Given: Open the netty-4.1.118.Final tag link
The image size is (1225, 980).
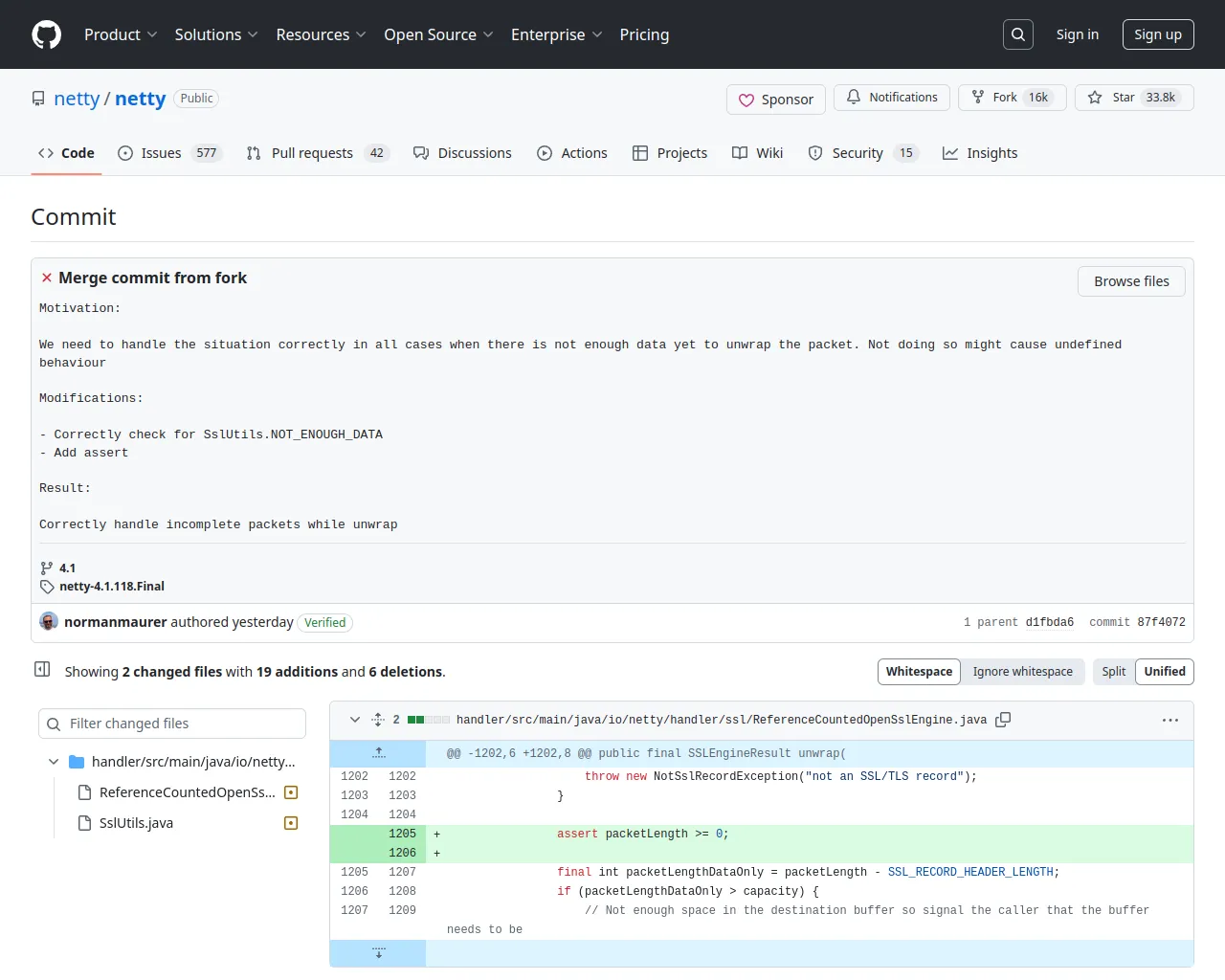Looking at the screenshot, I should pyautogui.click(x=112, y=587).
